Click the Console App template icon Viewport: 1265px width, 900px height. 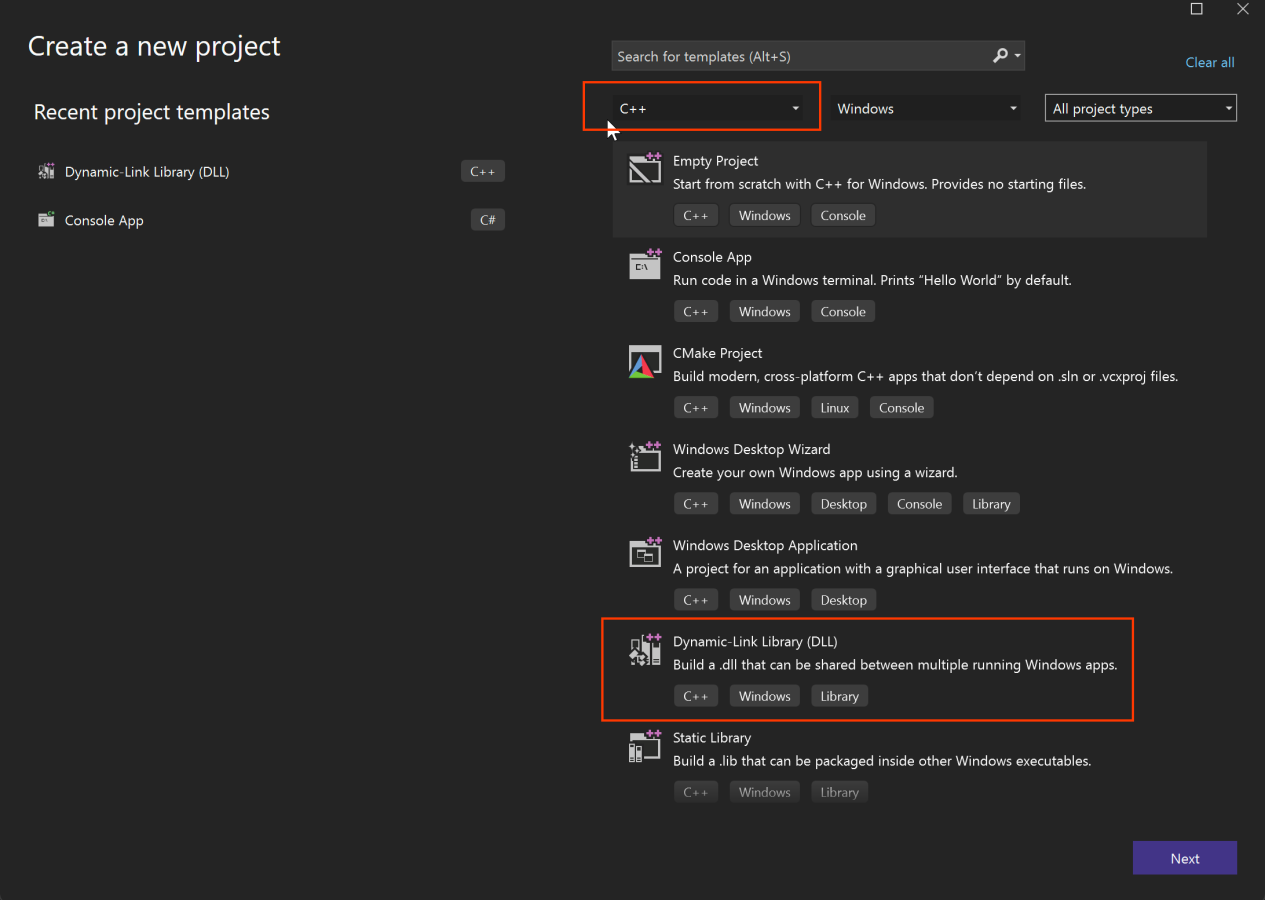(645, 264)
